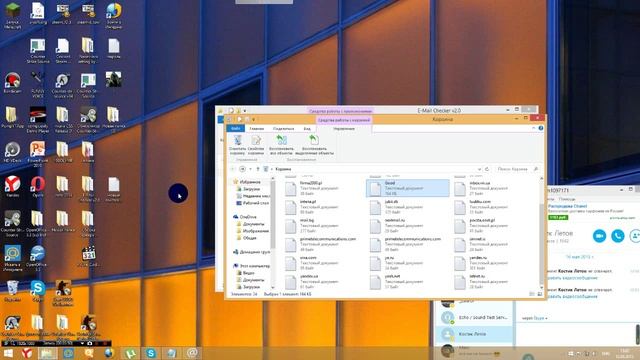
Task: Click the Explorer help question mark icon
Action: pos(541,128)
